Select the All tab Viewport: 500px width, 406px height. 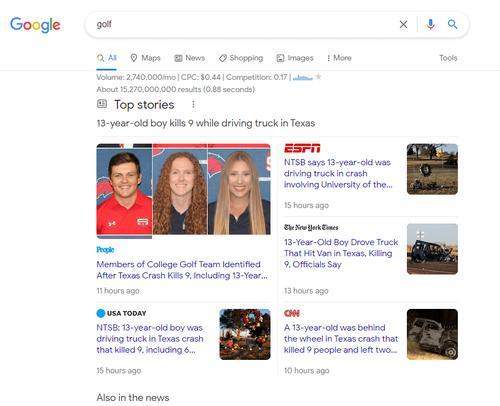[106, 58]
